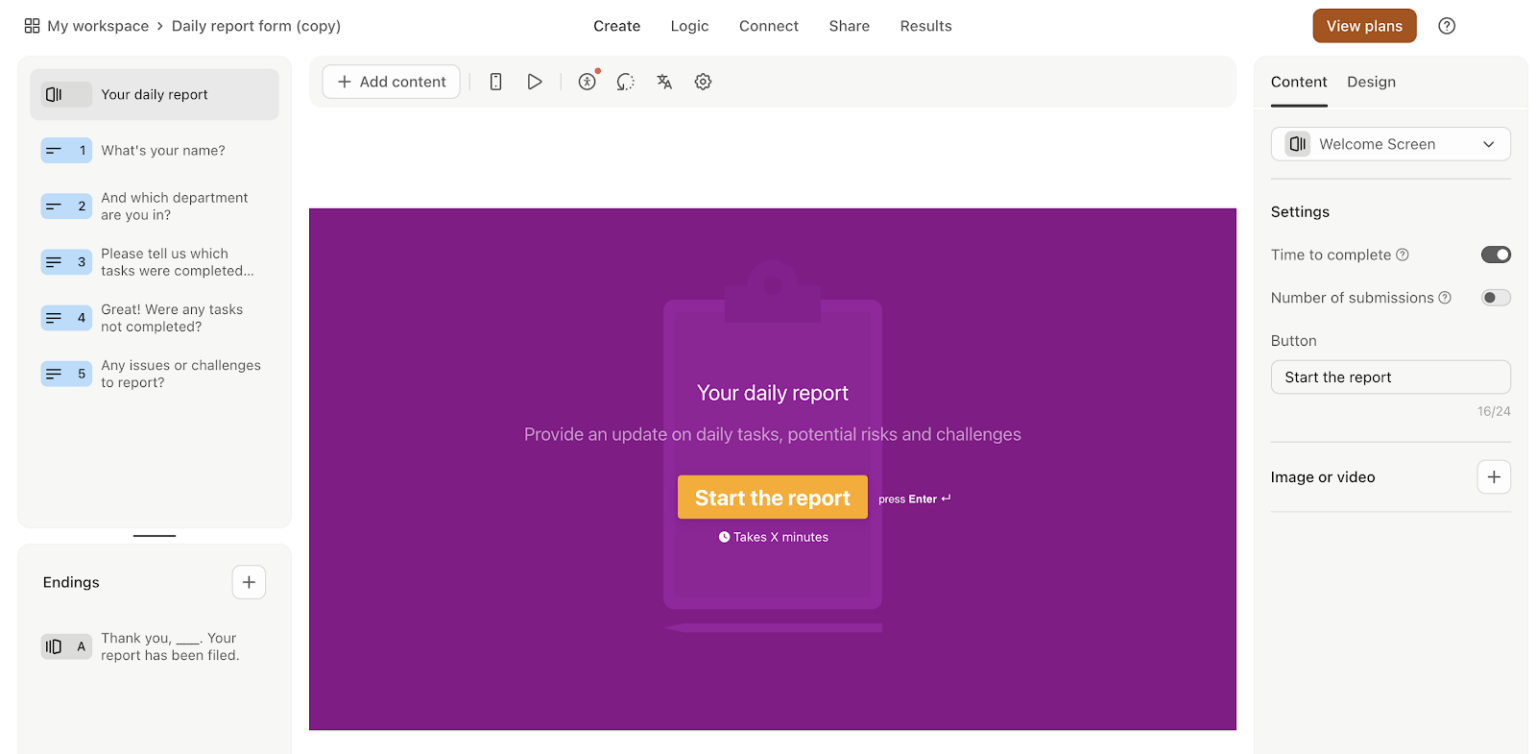Open the mobile device preview icon
Viewport: 1536px width, 754px height.
point(495,81)
